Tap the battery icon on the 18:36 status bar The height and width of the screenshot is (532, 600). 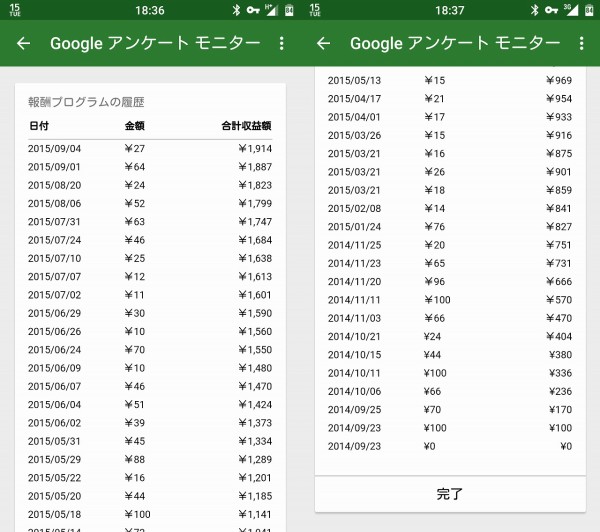pos(287,10)
